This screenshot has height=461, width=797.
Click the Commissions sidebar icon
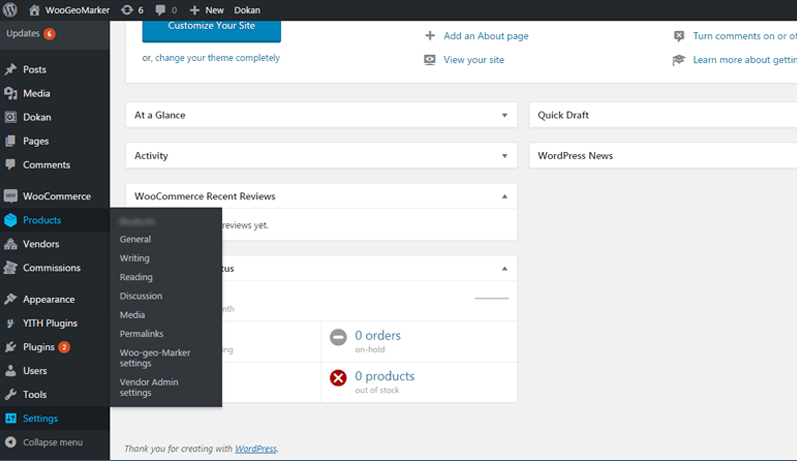pos(11,268)
